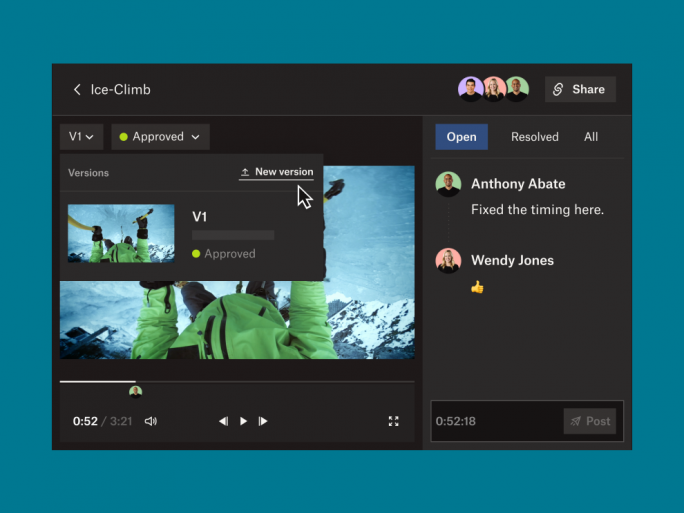Screen dimensions: 684x513
Task: Switch to the Resolved comments tab
Action: tap(535, 137)
